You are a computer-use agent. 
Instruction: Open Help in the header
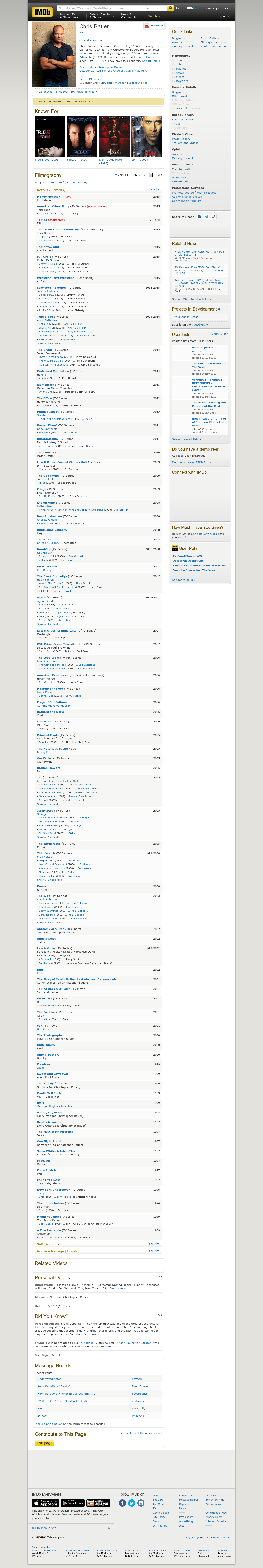pos(227,9)
